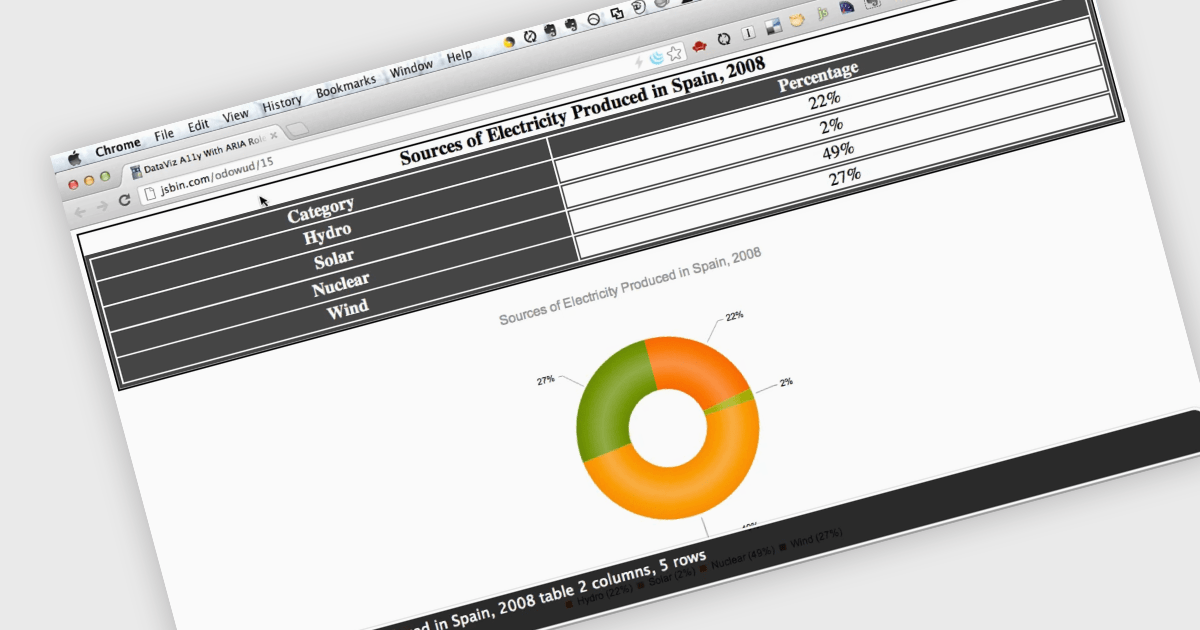Reload the page with the refresh icon
This screenshot has width=1200, height=630.
[125, 200]
